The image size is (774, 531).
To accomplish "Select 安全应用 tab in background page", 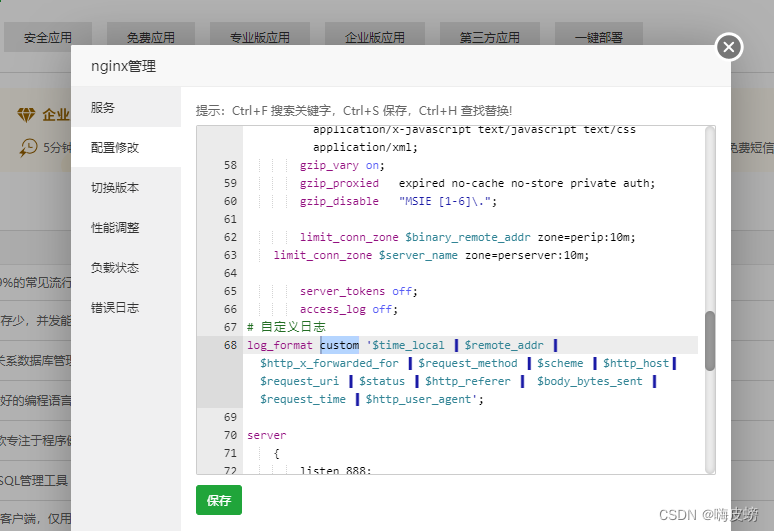I will (48, 37).
